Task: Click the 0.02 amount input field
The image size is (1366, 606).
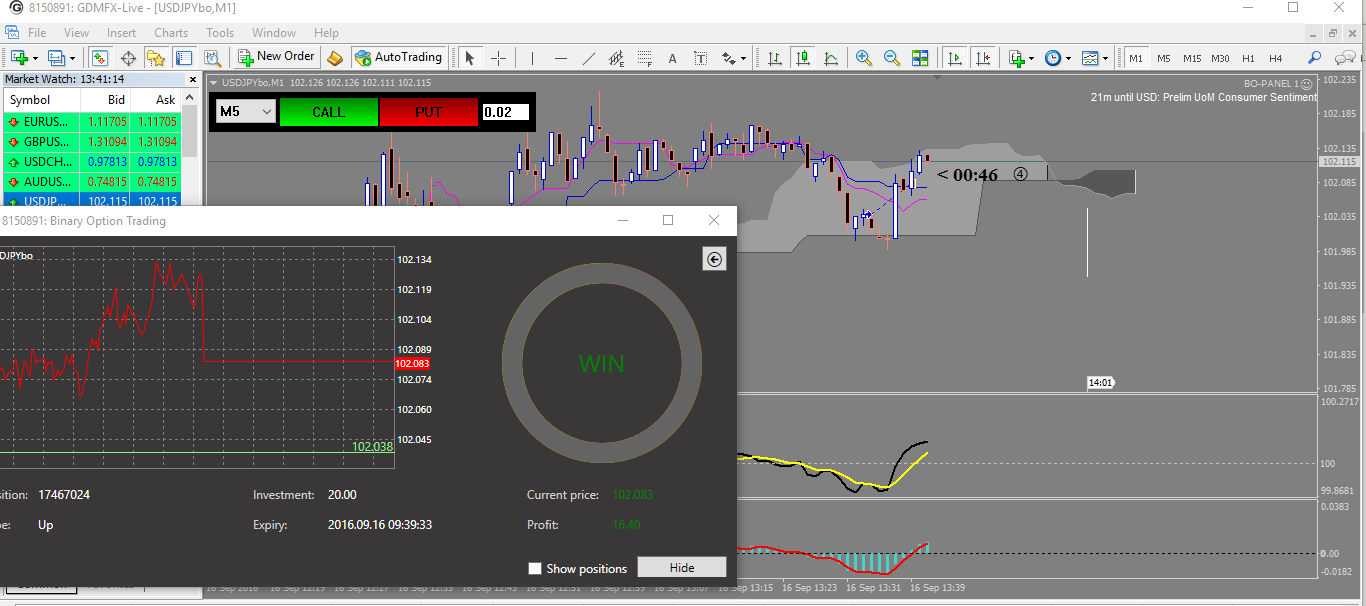Action: click(x=505, y=112)
